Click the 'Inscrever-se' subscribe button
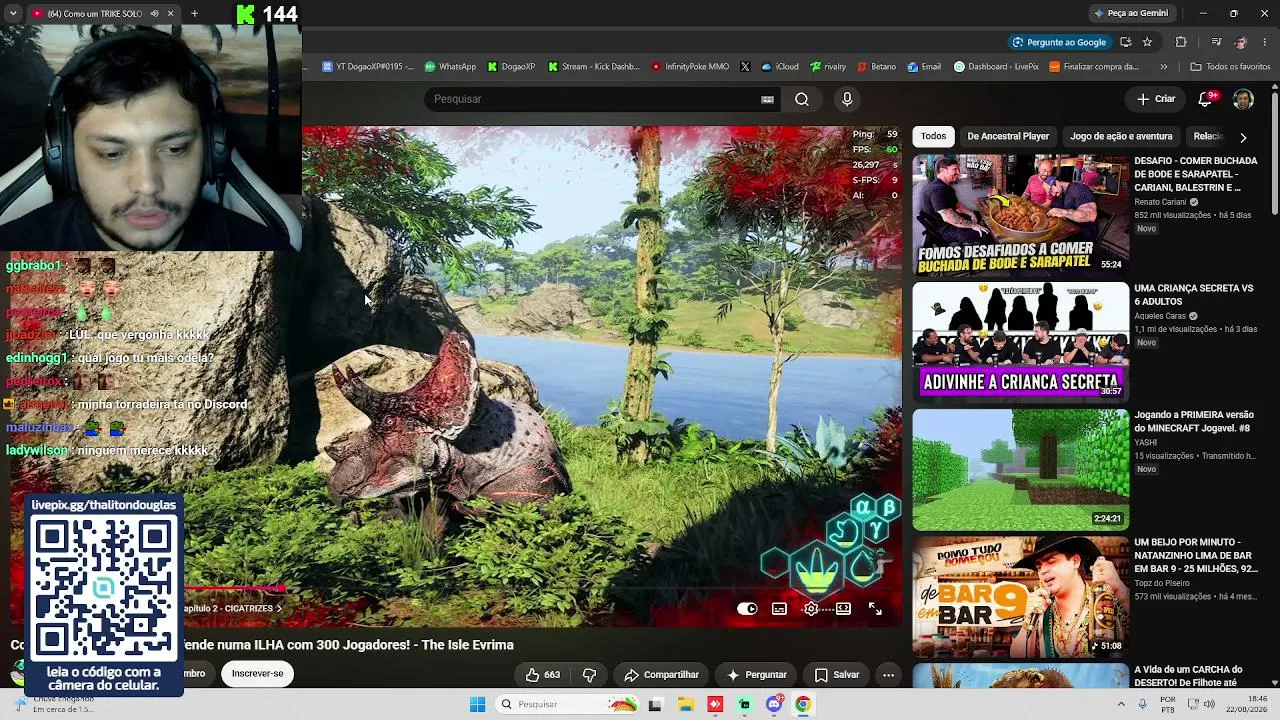Image resolution: width=1280 pixels, height=720 pixels. click(257, 673)
